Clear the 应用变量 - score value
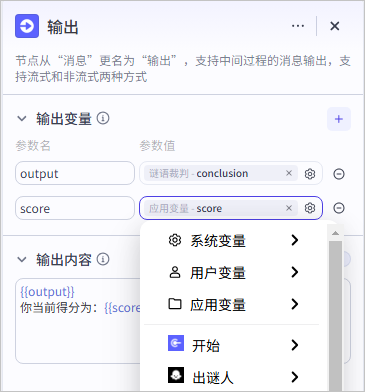Viewport: 365px width, 392px height. tap(289, 208)
